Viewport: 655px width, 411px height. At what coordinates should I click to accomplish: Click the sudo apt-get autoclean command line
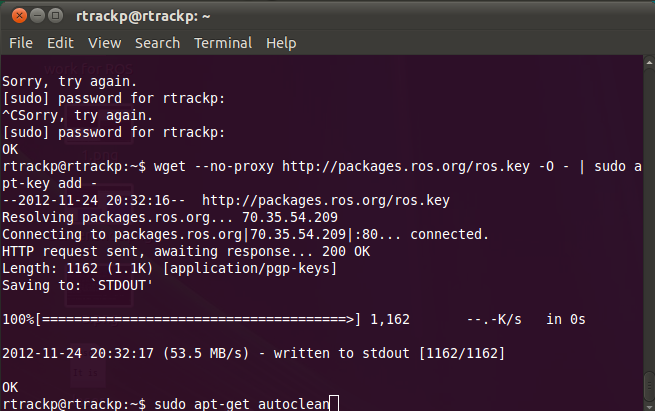tap(240, 403)
